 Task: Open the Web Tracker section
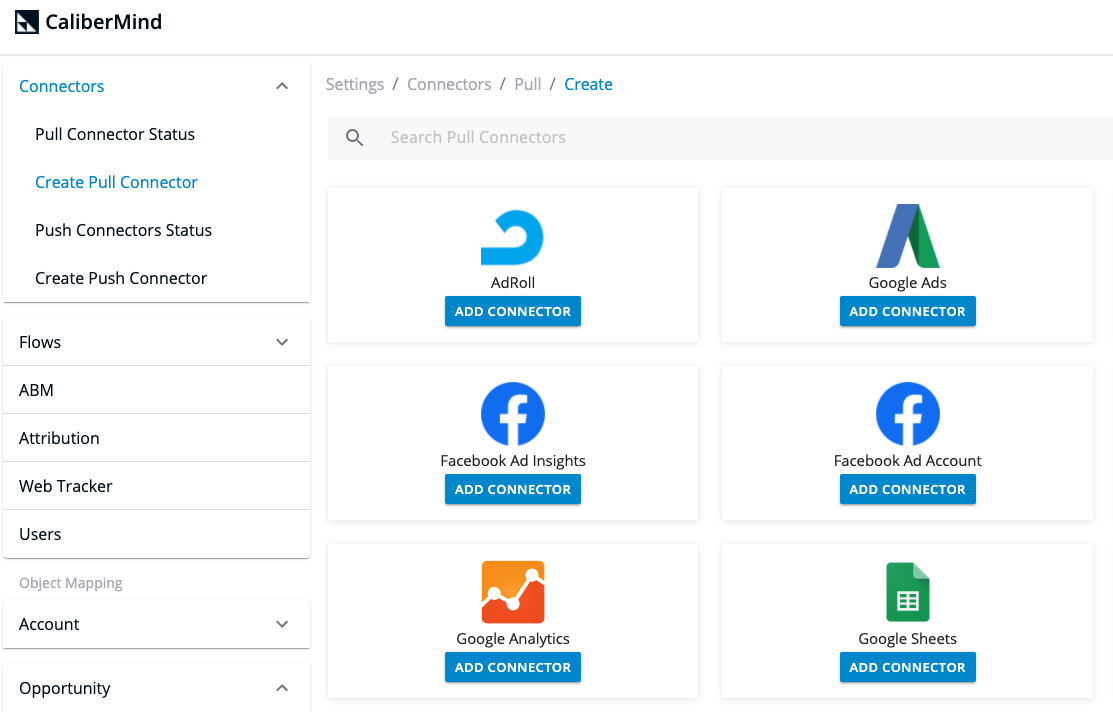coord(156,486)
